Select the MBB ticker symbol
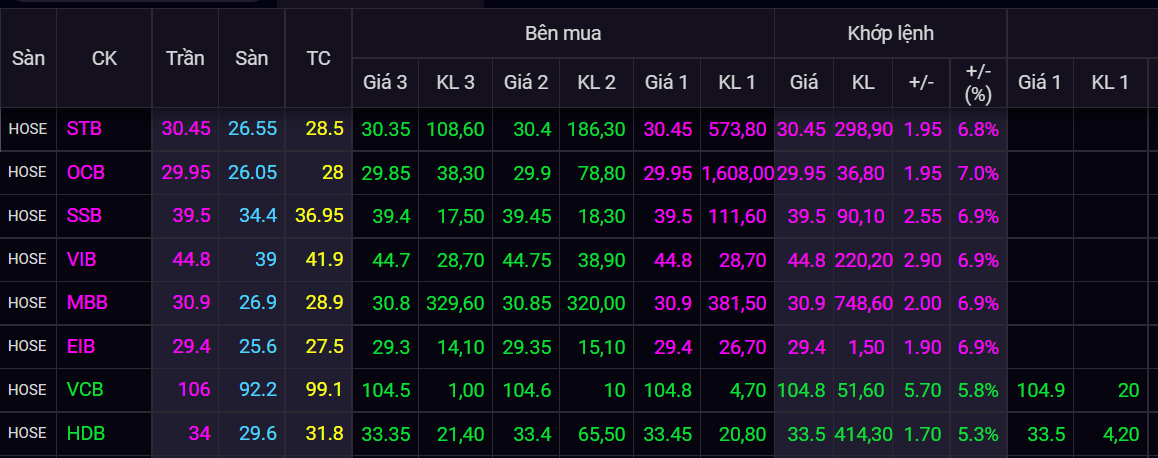This screenshot has height=458, width=1158. (85, 303)
